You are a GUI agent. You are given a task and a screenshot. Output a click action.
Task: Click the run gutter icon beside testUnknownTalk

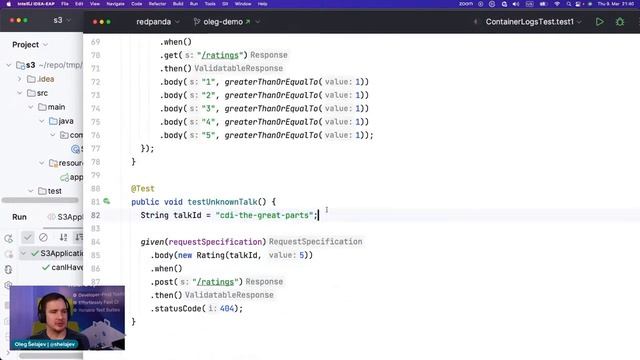click(x=107, y=201)
